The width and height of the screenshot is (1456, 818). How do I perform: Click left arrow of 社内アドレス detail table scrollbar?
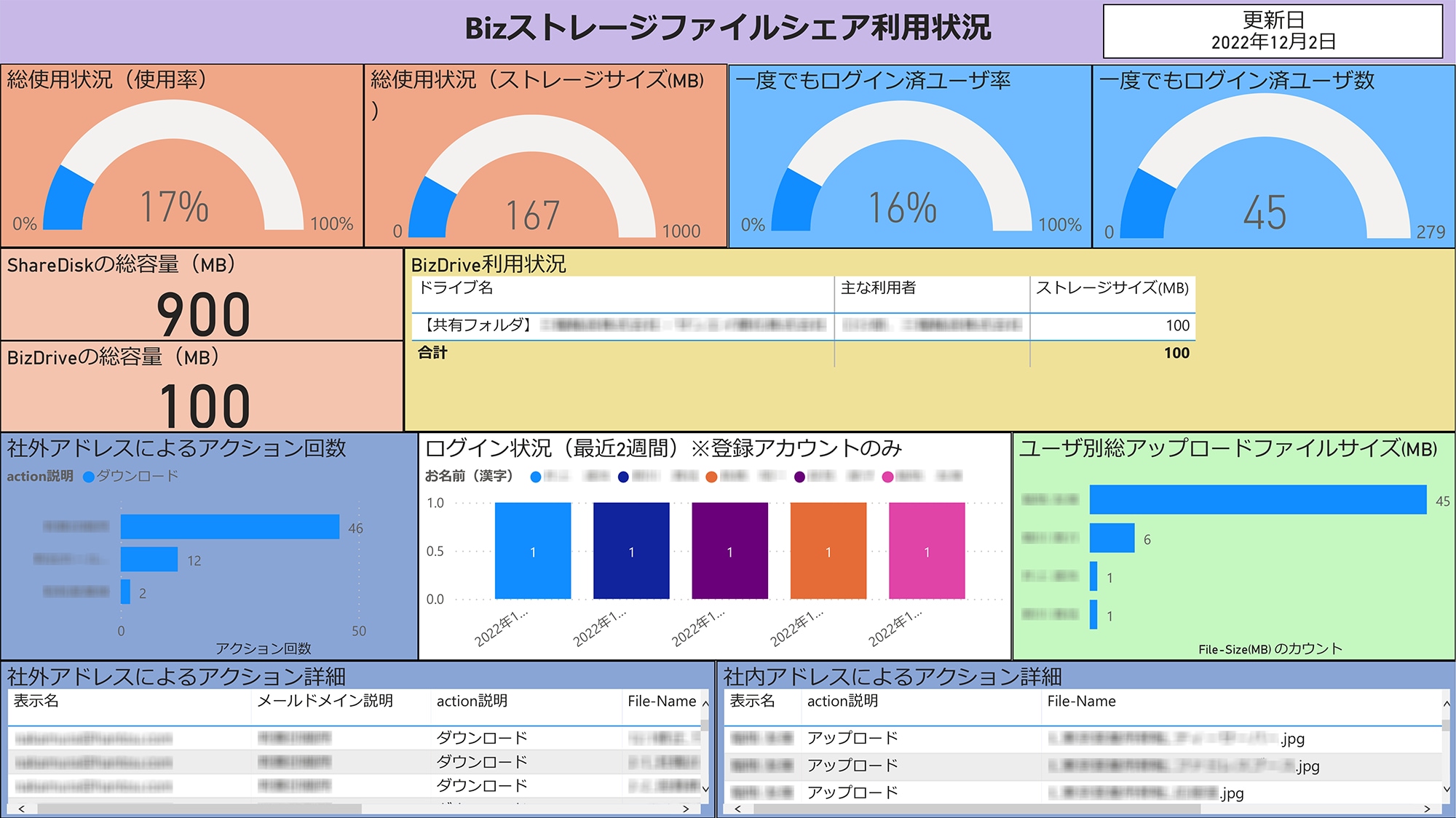(x=737, y=809)
